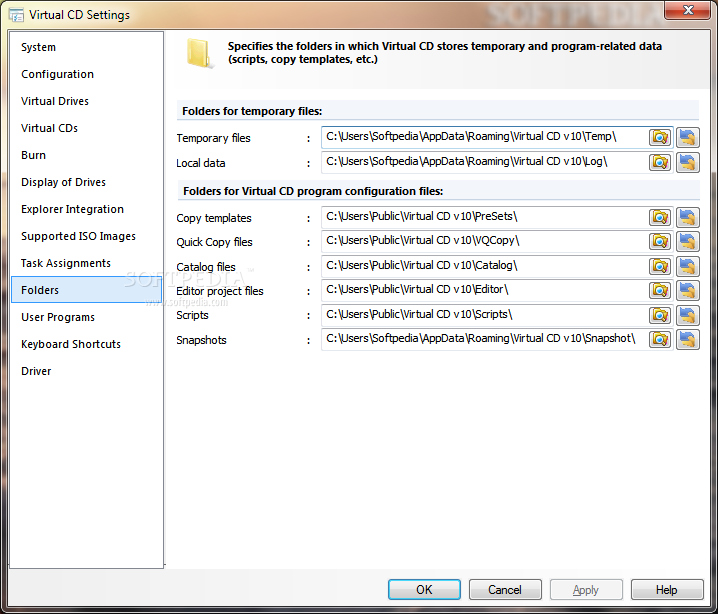Image resolution: width=718 pixels, height=614 pixels.
Task: Browse folder for Copy templates path
Action: [660, 217]
